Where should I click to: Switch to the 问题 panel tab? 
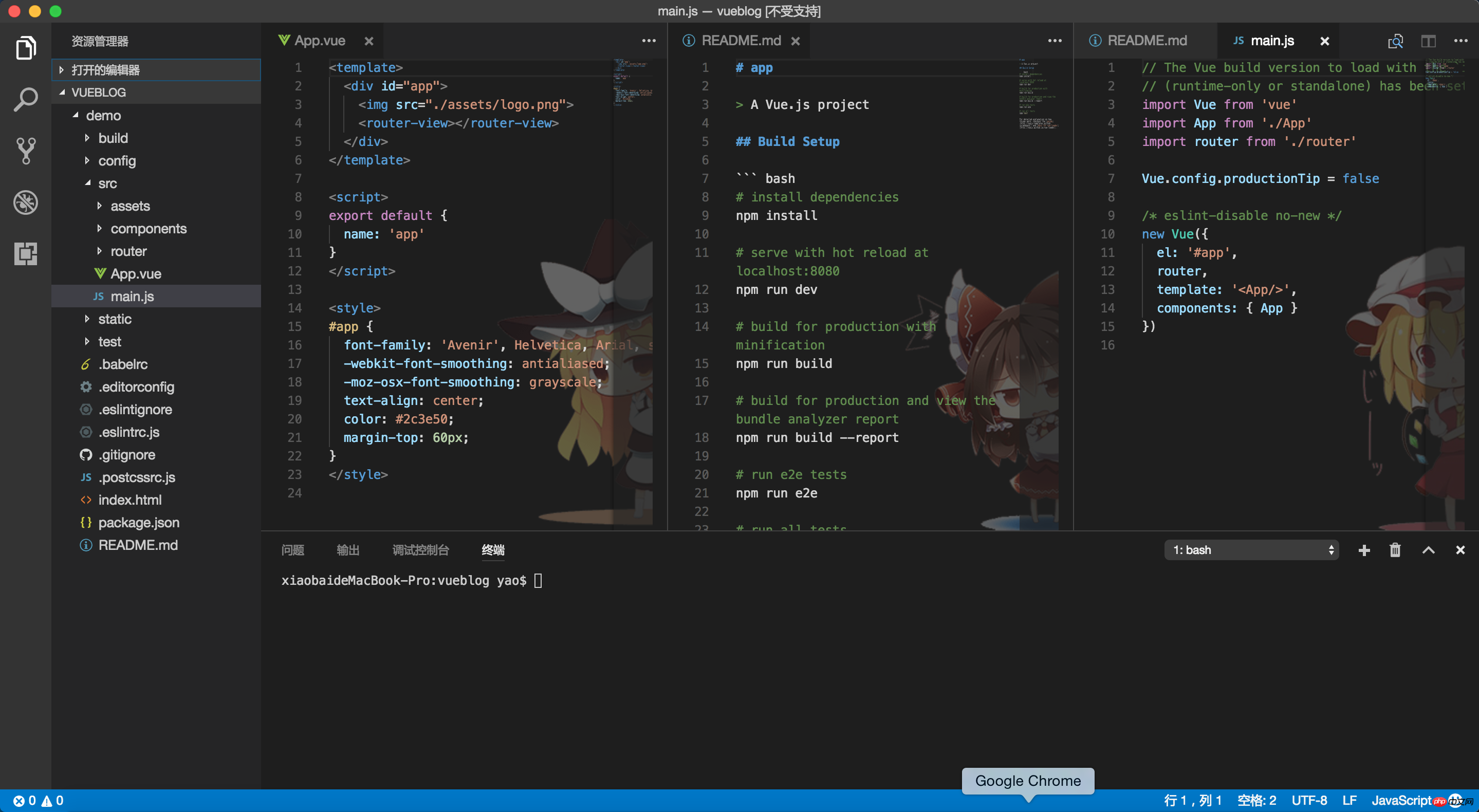[x=293, y=550]
